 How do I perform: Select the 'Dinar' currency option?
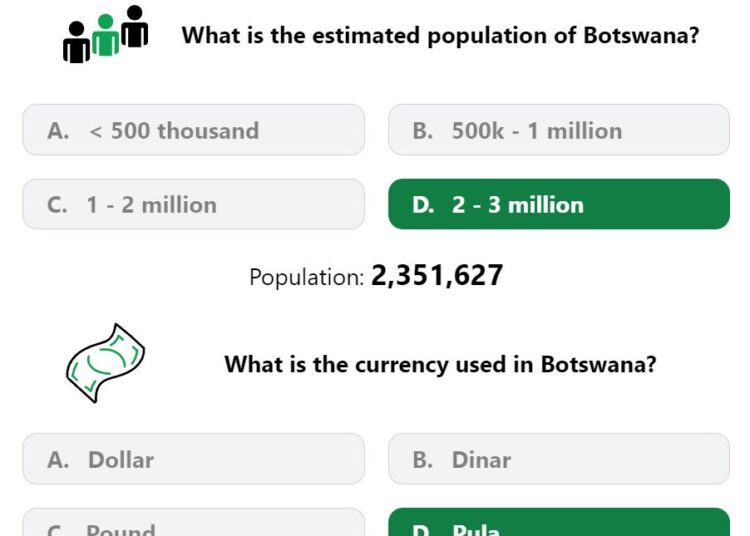pos(559,459)
